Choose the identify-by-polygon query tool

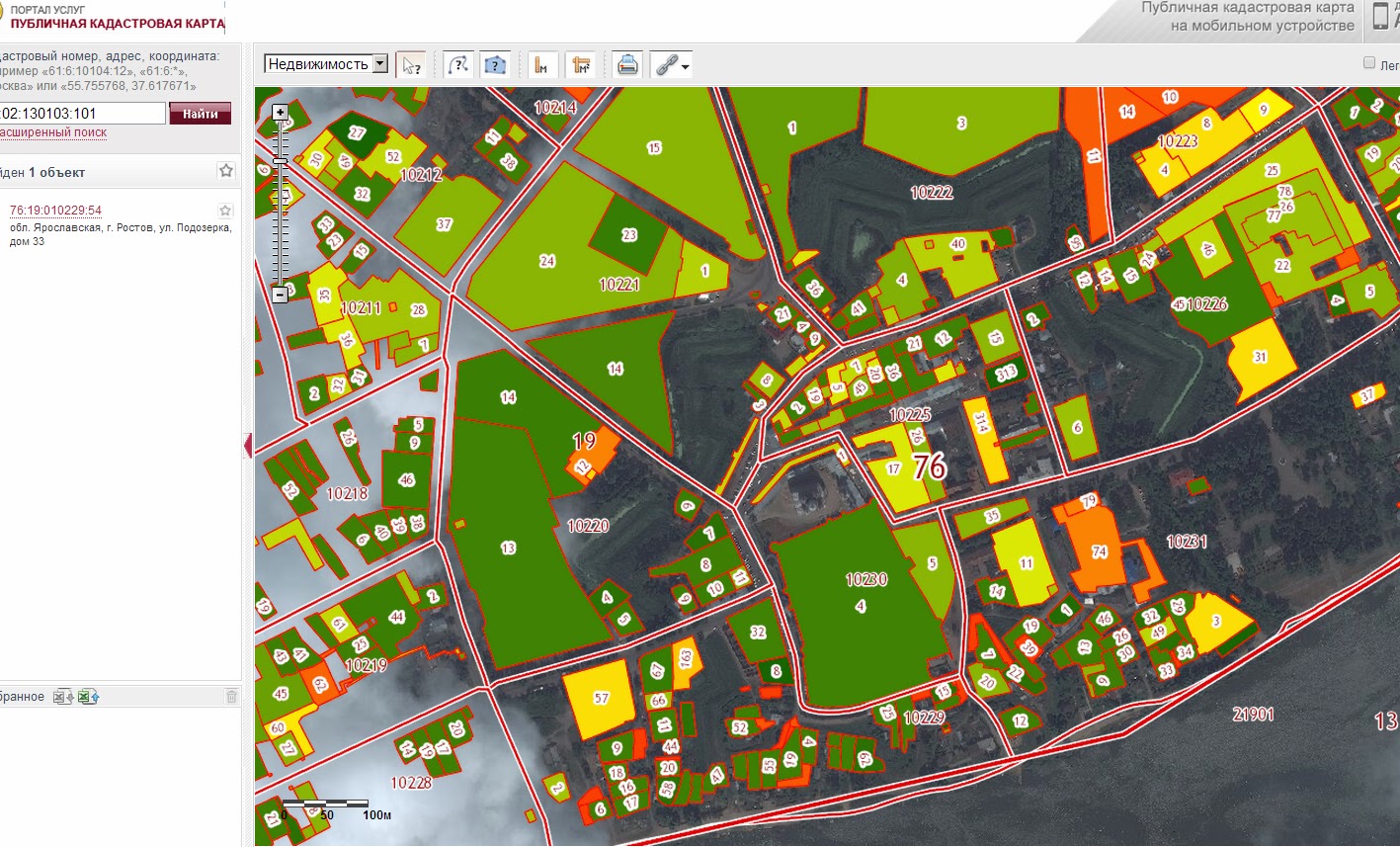pos(494,65)
